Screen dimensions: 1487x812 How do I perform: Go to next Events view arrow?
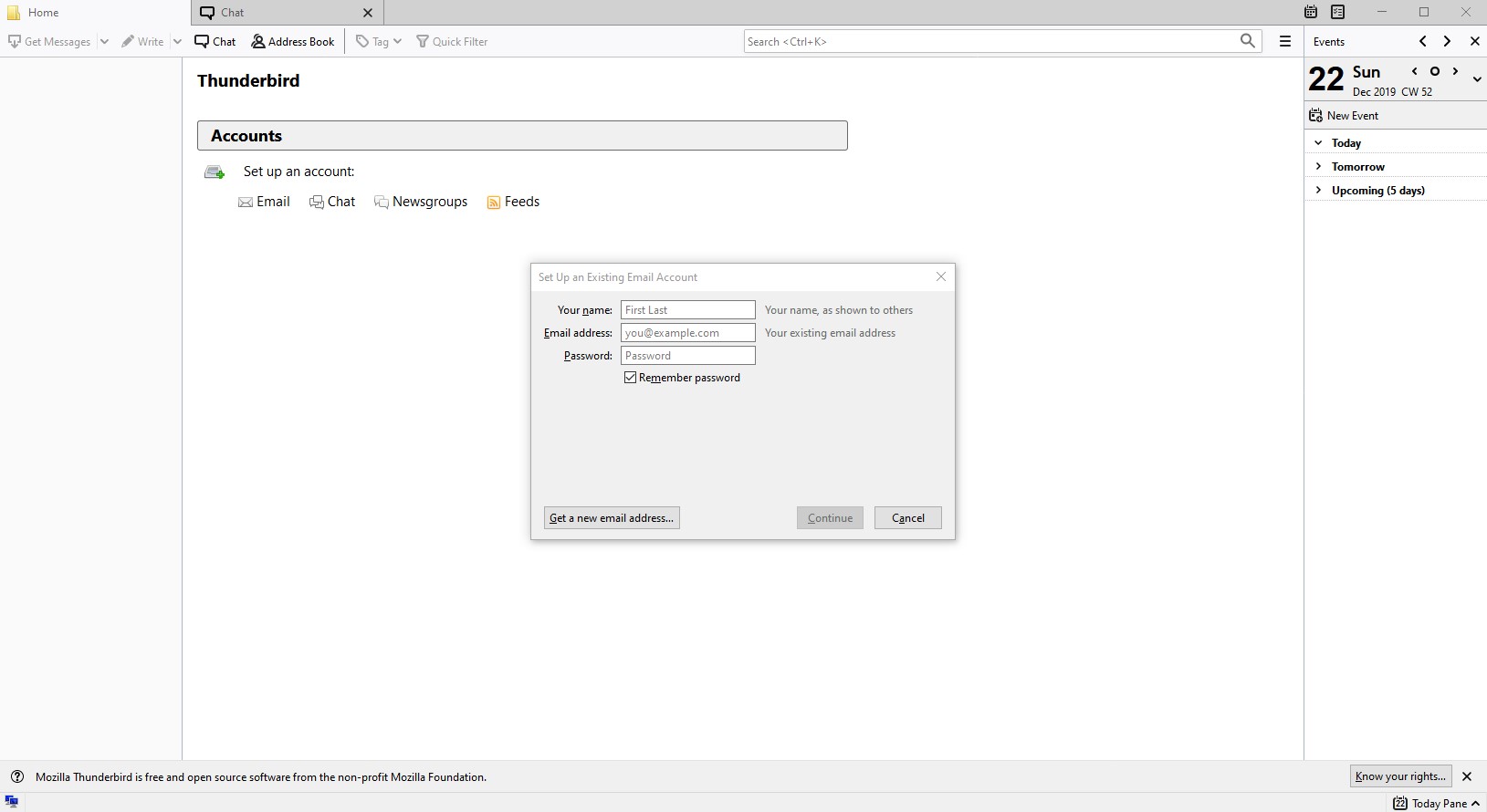point(1447,41)
